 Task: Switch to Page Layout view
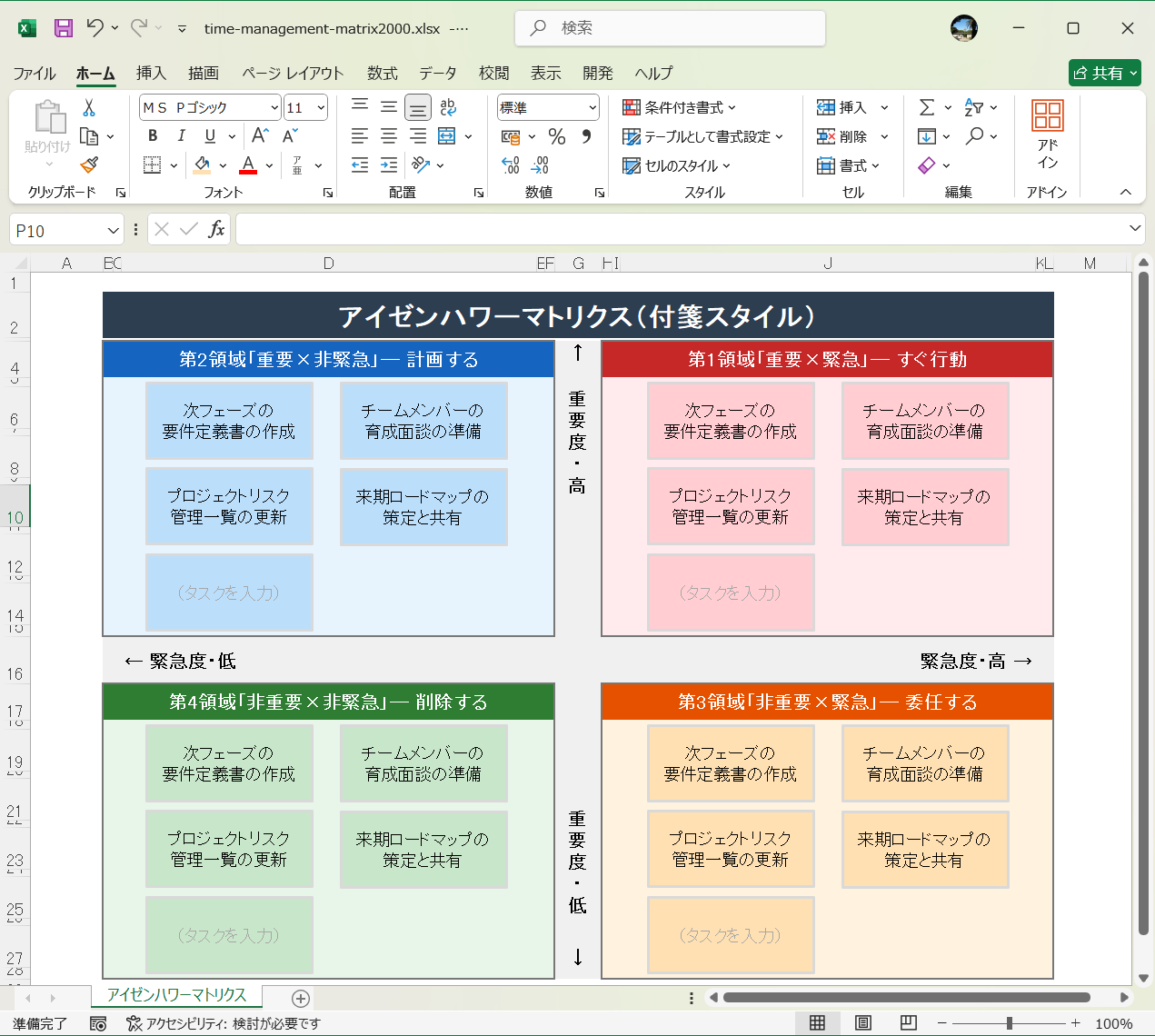coord(863,1023)
